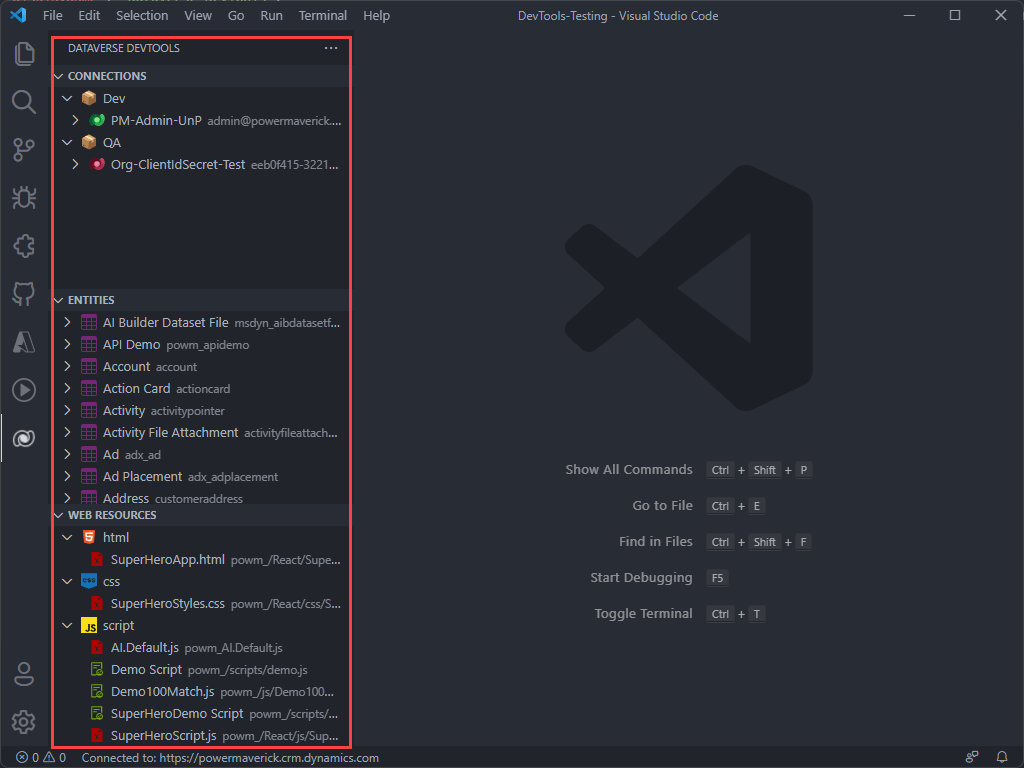Expand the Org-ClientIdSecret-Test connection

coord(74,164)
